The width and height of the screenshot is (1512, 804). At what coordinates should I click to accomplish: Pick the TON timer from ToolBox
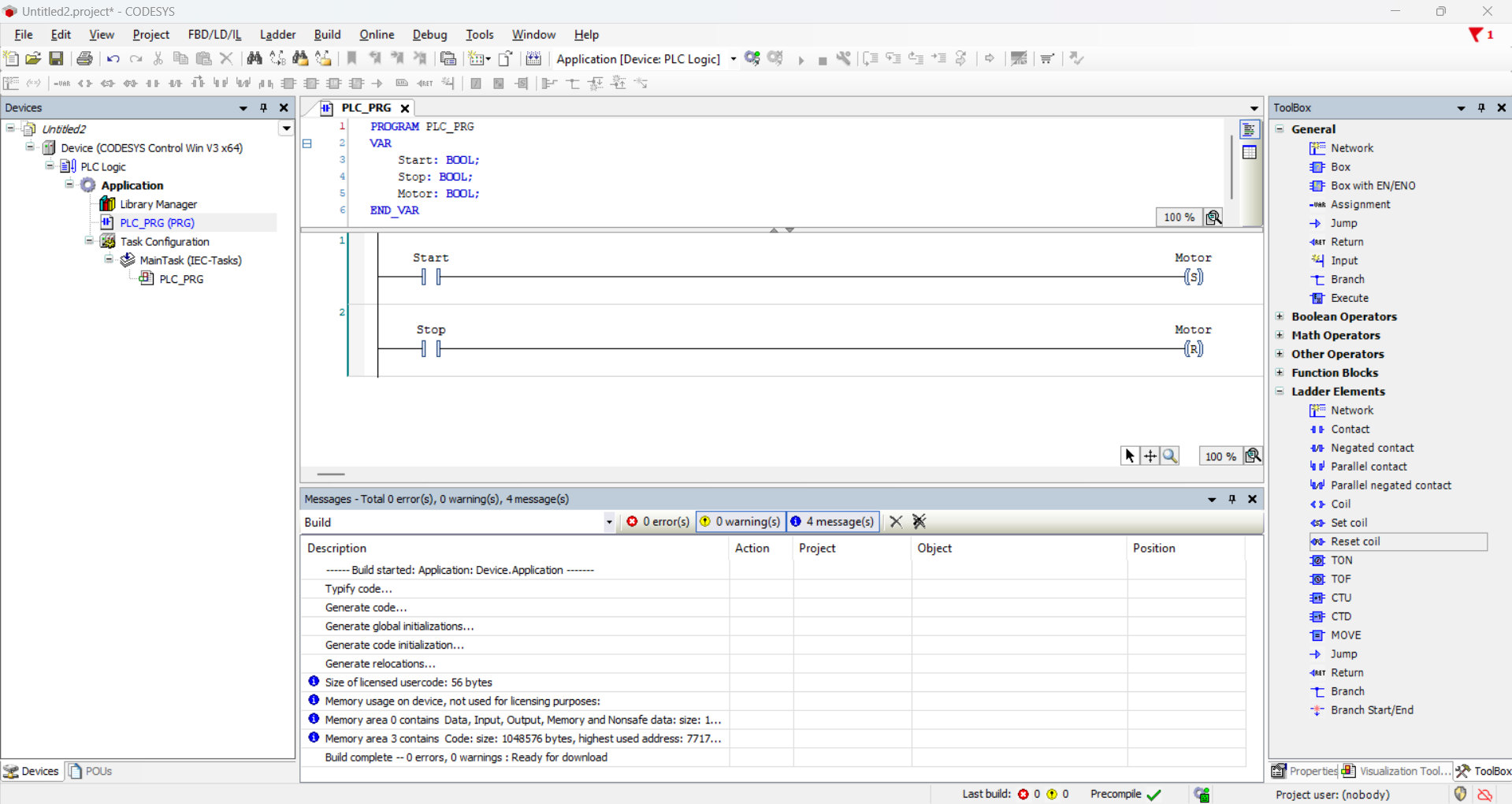(1341, 560)
